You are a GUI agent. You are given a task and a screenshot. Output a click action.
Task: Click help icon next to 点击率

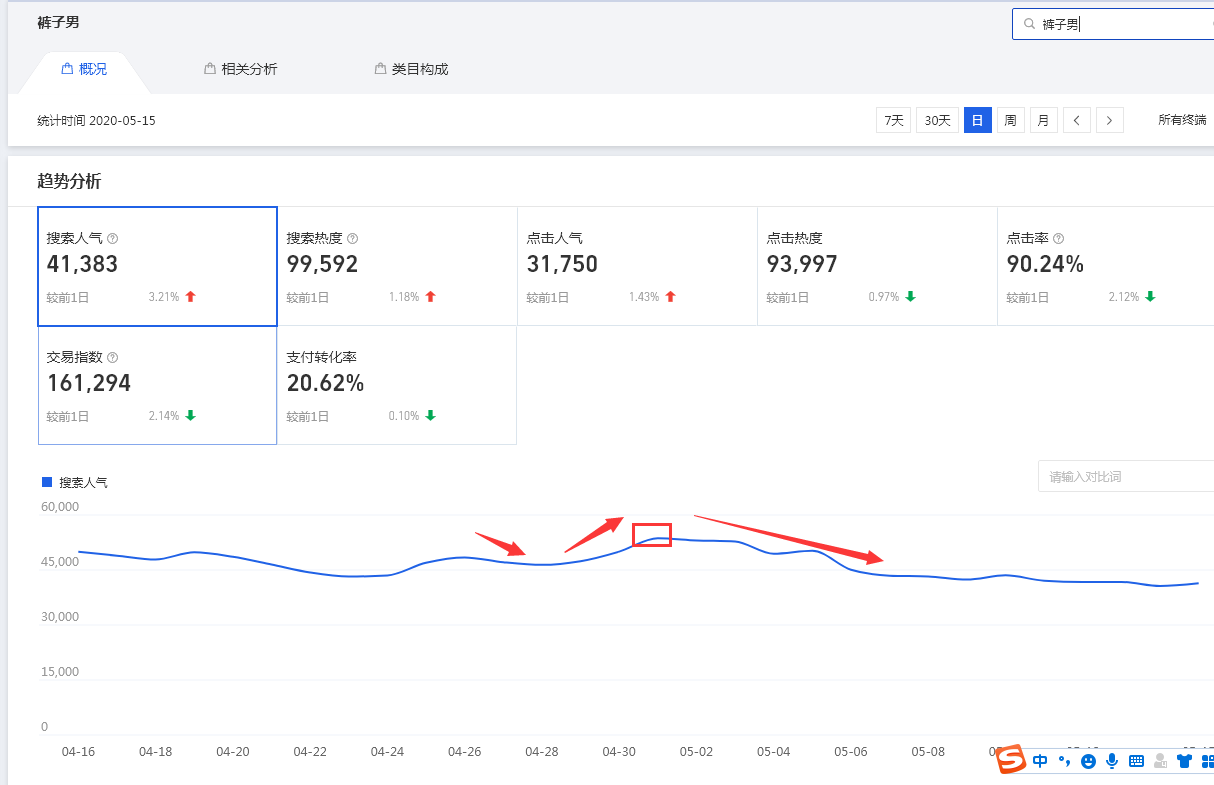(x=1059, y=239)
